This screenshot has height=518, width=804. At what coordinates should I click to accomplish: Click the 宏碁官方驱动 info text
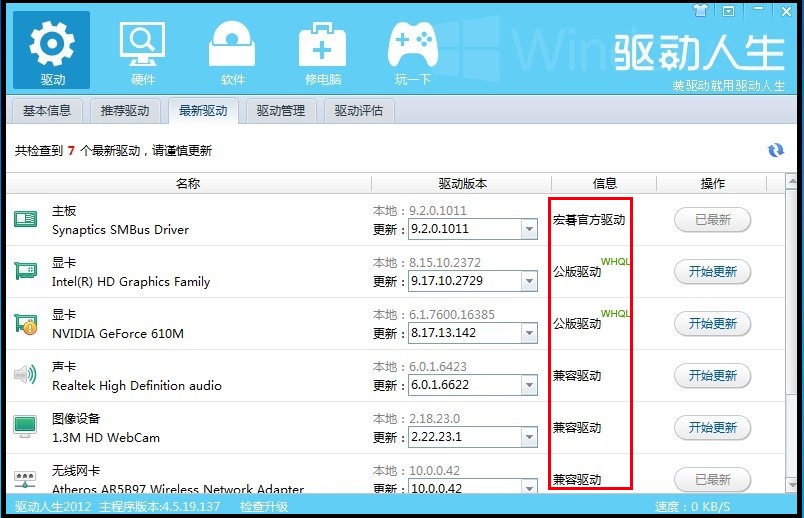click(x=589, y=220)
